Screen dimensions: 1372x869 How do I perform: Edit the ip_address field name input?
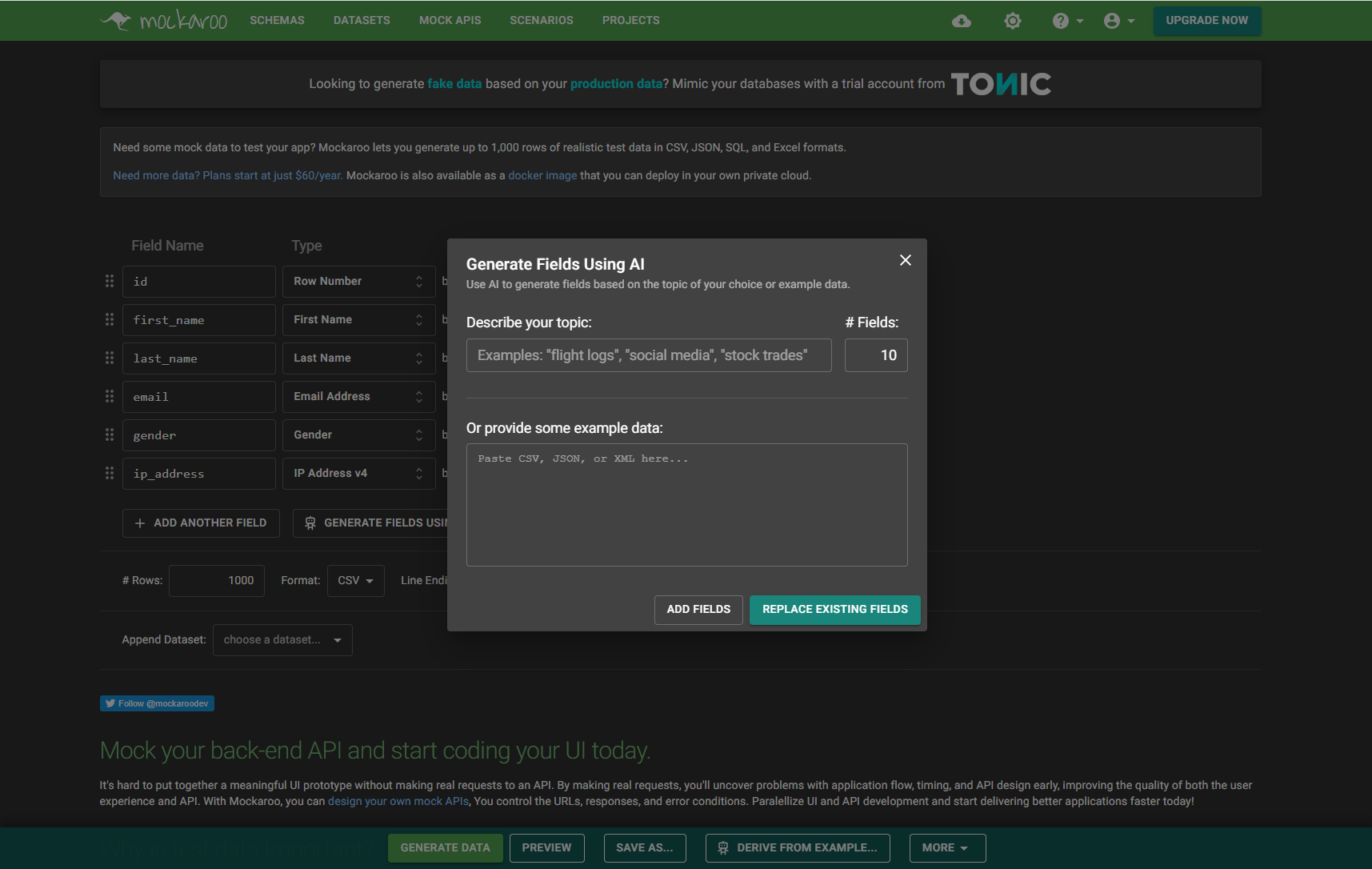point(199,474)
